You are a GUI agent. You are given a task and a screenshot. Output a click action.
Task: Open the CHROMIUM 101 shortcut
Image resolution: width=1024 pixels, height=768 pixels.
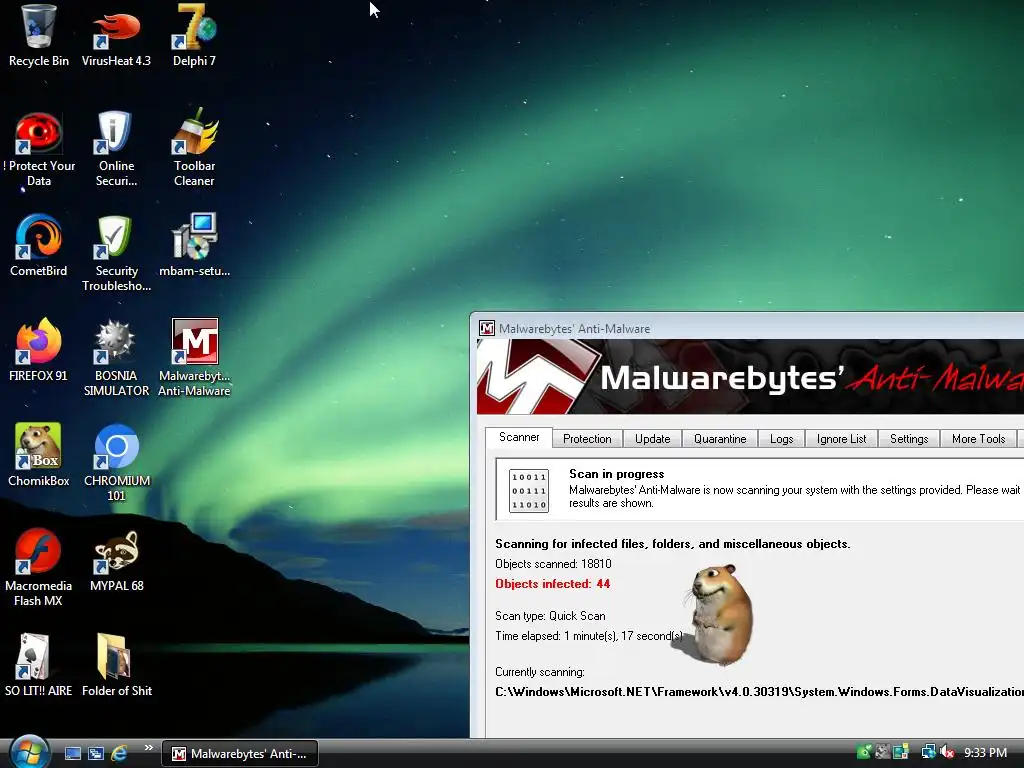[116, 462]
